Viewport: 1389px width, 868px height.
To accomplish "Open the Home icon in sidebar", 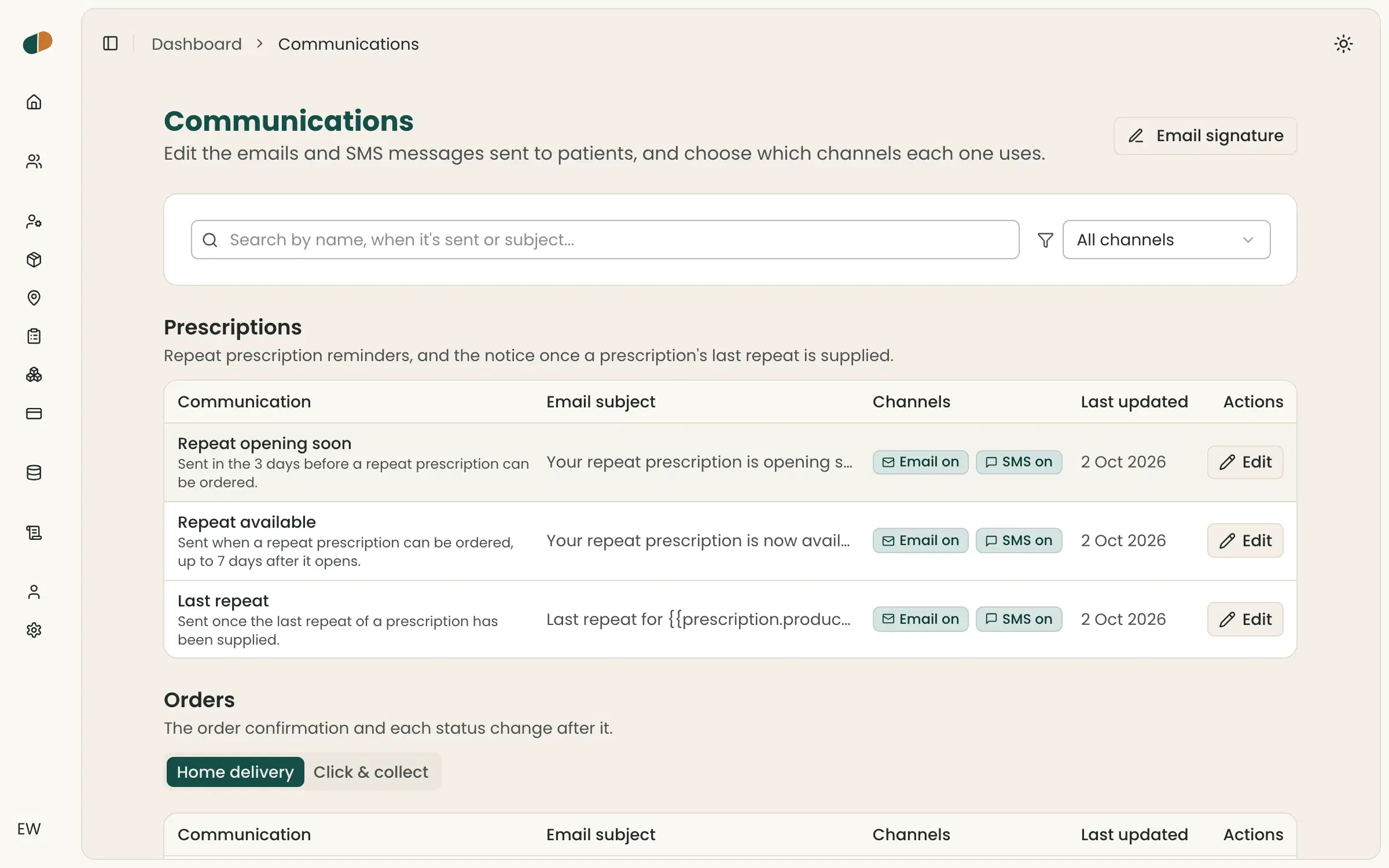I will click(34, 102).
